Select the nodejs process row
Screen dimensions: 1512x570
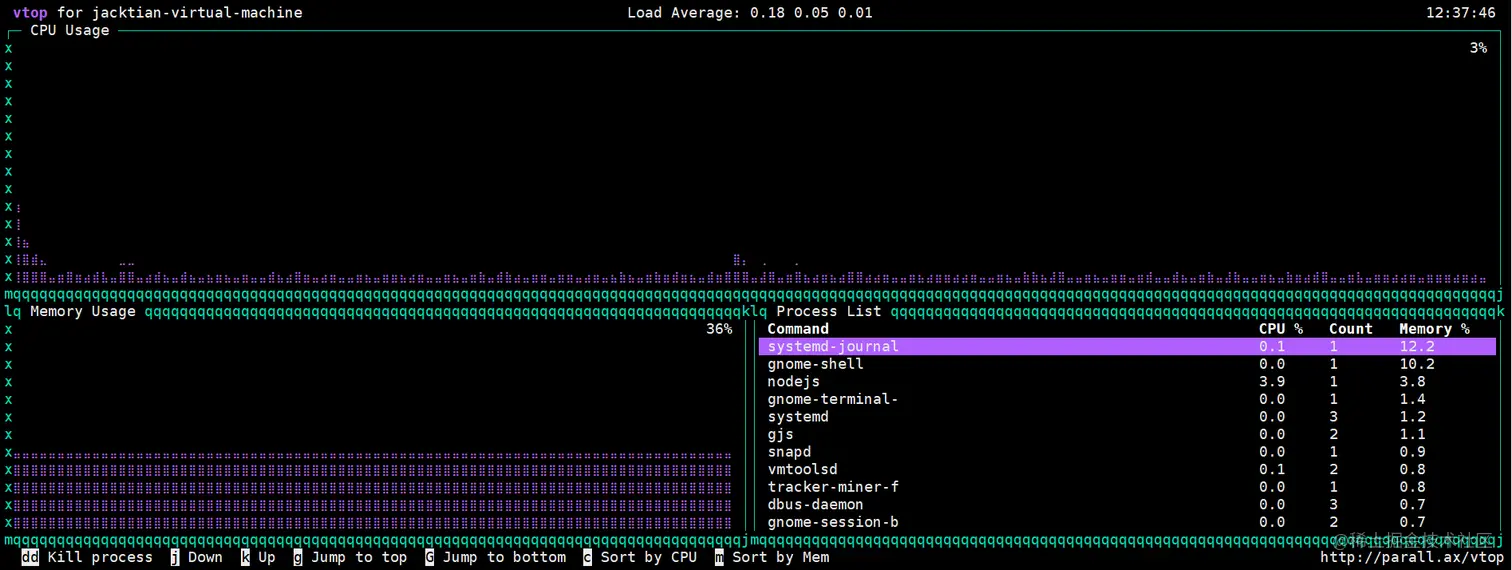pyautogui.click(x=1127, y=382)
